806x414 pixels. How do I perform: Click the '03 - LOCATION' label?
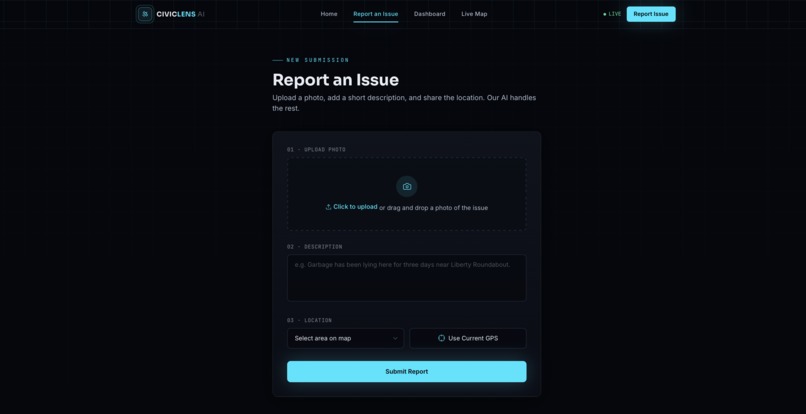point(309,320)
